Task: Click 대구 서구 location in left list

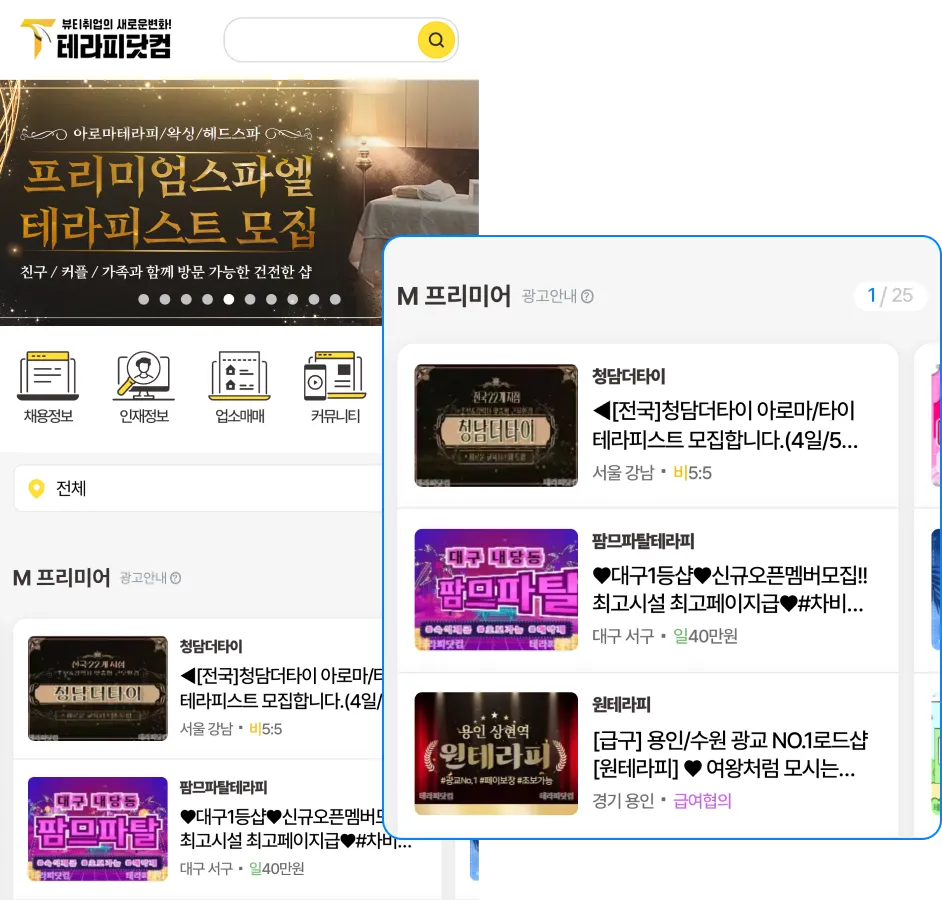Action: [x=206, y=869]
